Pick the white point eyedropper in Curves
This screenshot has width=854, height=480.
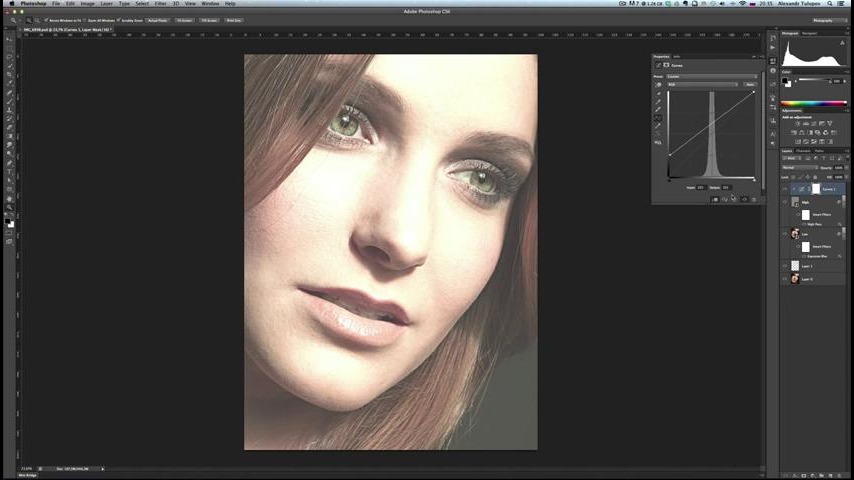point(658,110)
